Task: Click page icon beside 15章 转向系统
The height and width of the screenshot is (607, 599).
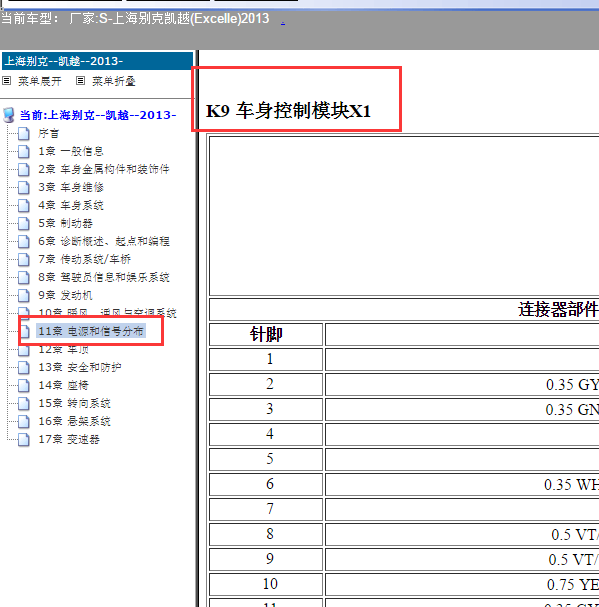Action: tap(24, 403)
